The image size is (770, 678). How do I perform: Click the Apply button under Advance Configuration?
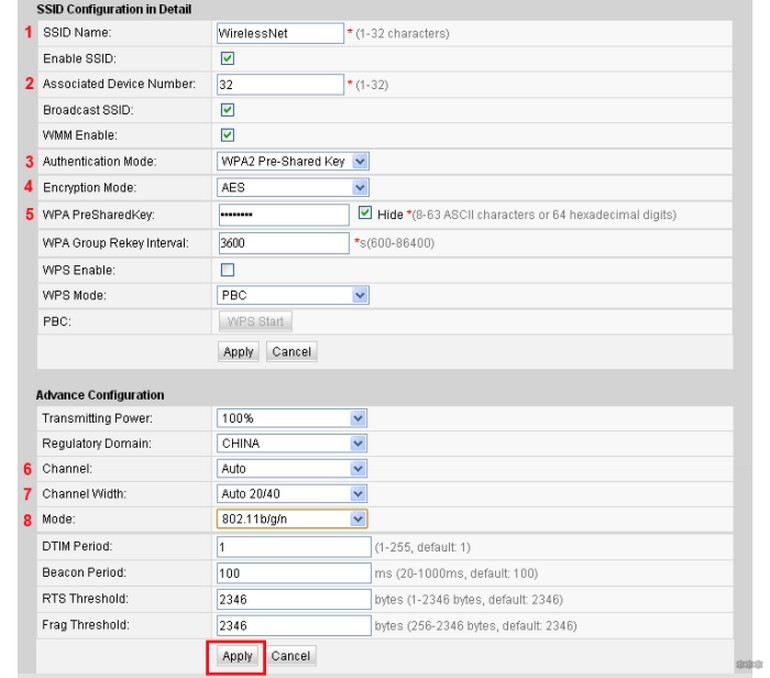point(237,656)
